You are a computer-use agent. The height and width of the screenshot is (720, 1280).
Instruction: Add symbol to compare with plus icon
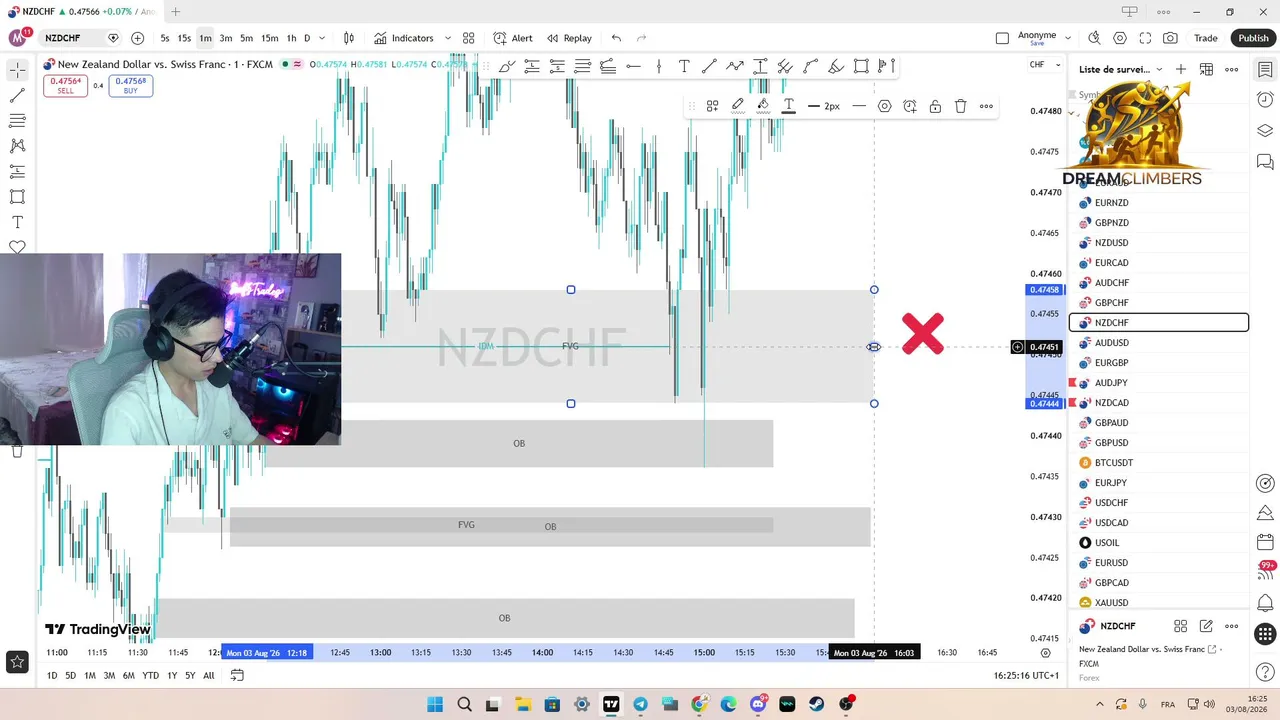[x=137, y=38]
